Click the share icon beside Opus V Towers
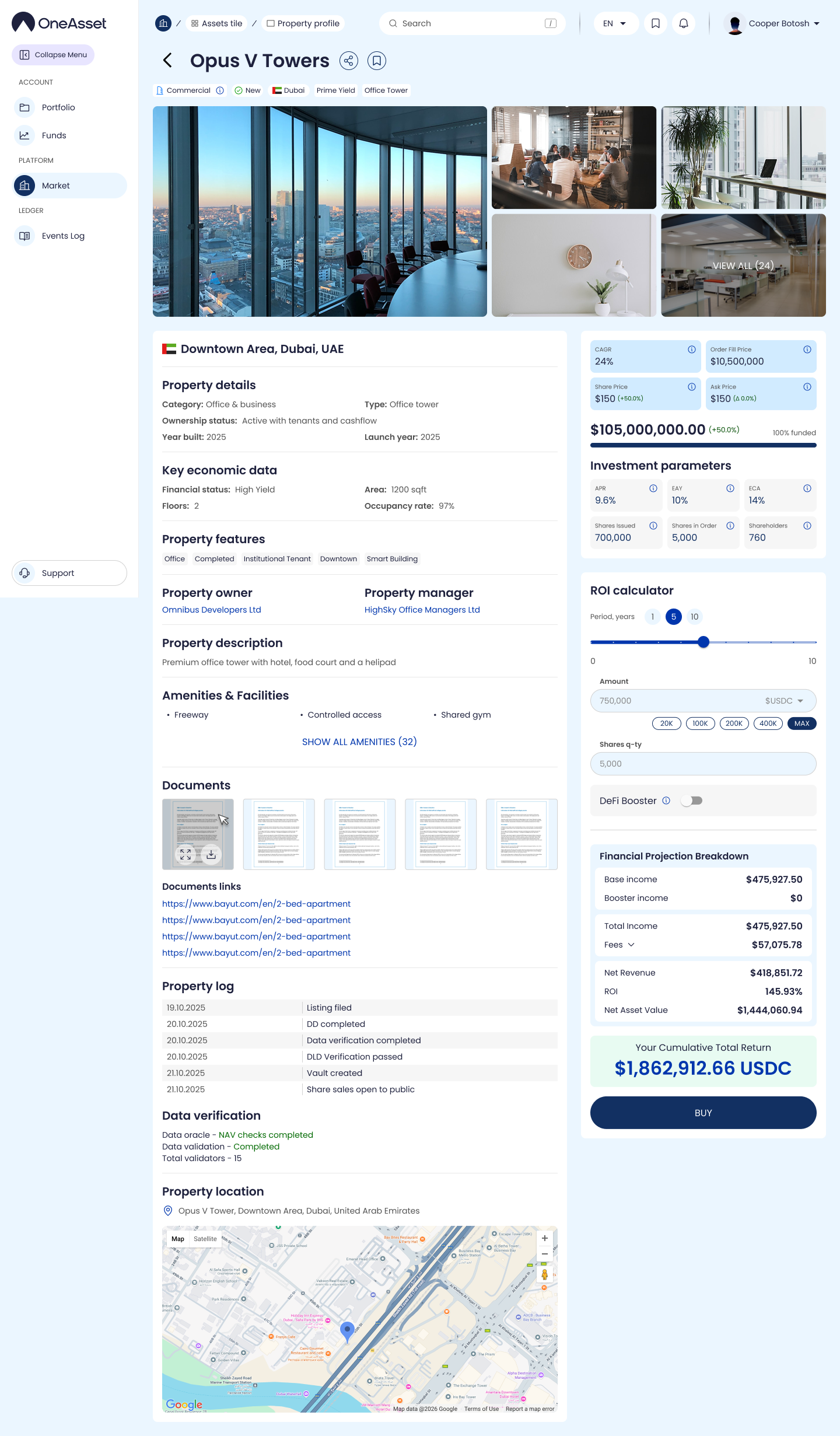The height and width of the screenshot is (1436, 840). pos(349,61)
